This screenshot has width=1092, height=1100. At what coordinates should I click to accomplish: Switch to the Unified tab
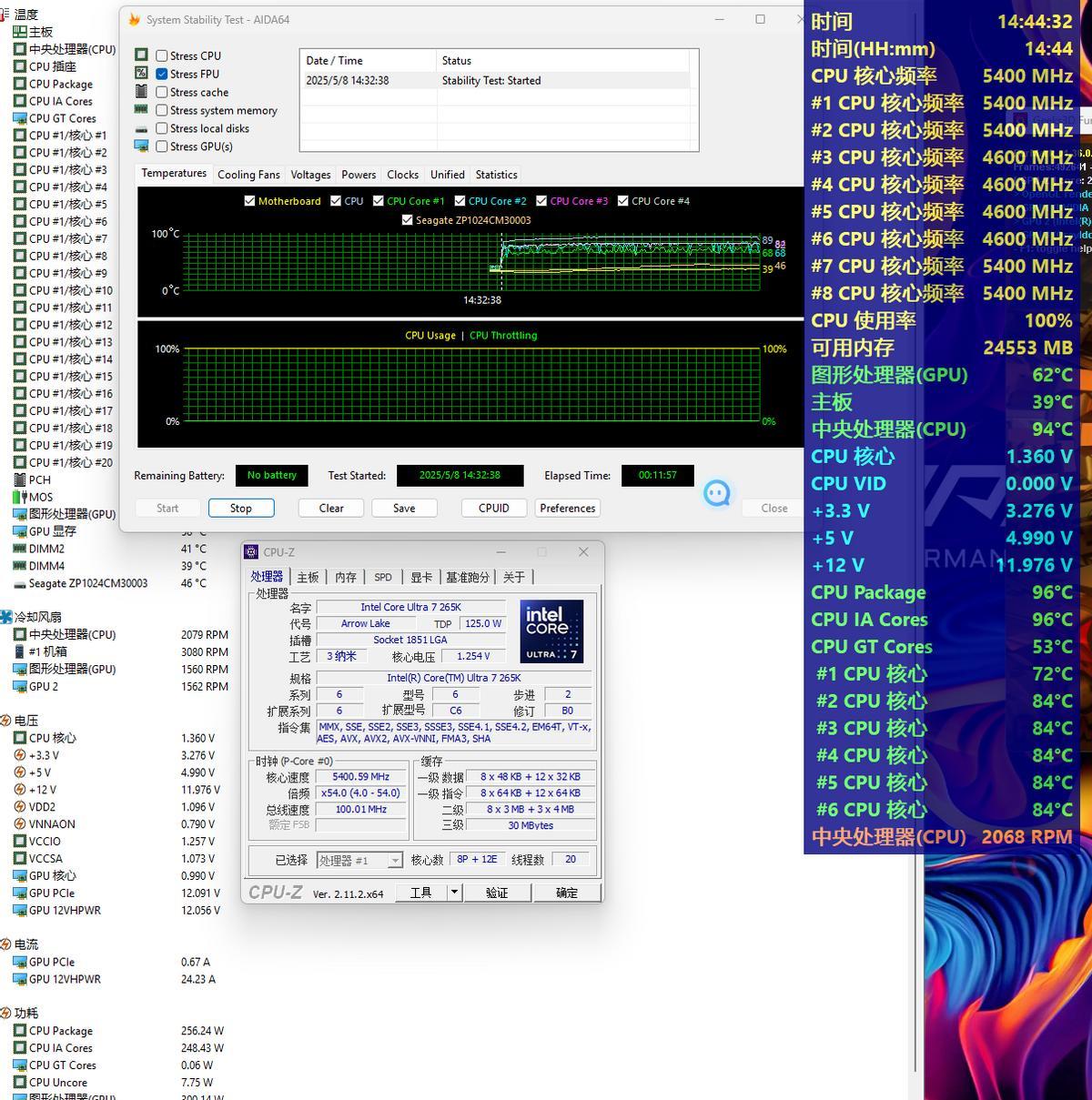447,175
